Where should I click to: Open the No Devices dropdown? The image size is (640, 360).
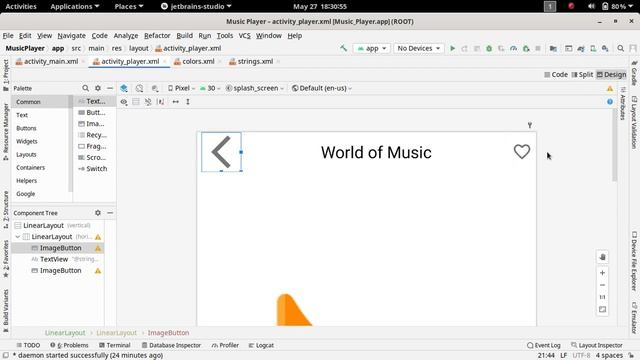(x=419, y=49)
